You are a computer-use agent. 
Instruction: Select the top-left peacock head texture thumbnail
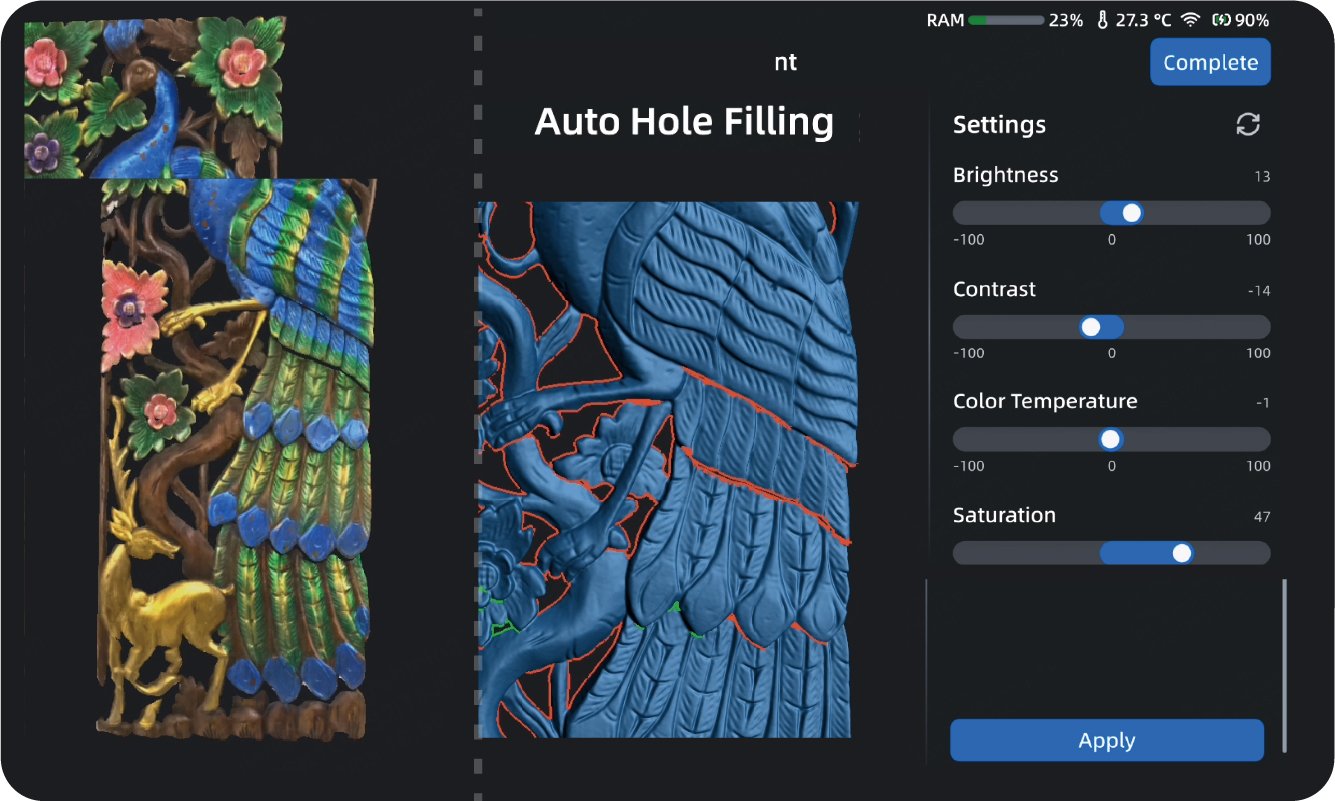(x=154, y=97)
